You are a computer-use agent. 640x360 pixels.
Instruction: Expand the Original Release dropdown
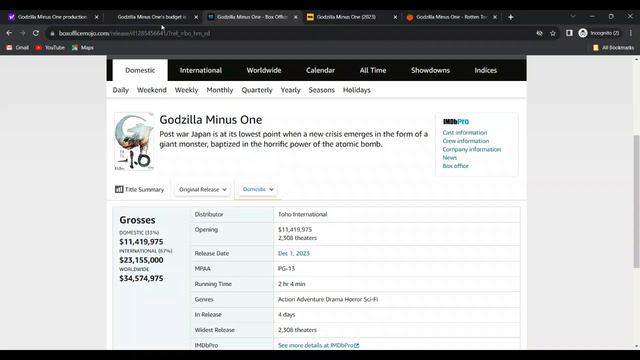point(203,189)
